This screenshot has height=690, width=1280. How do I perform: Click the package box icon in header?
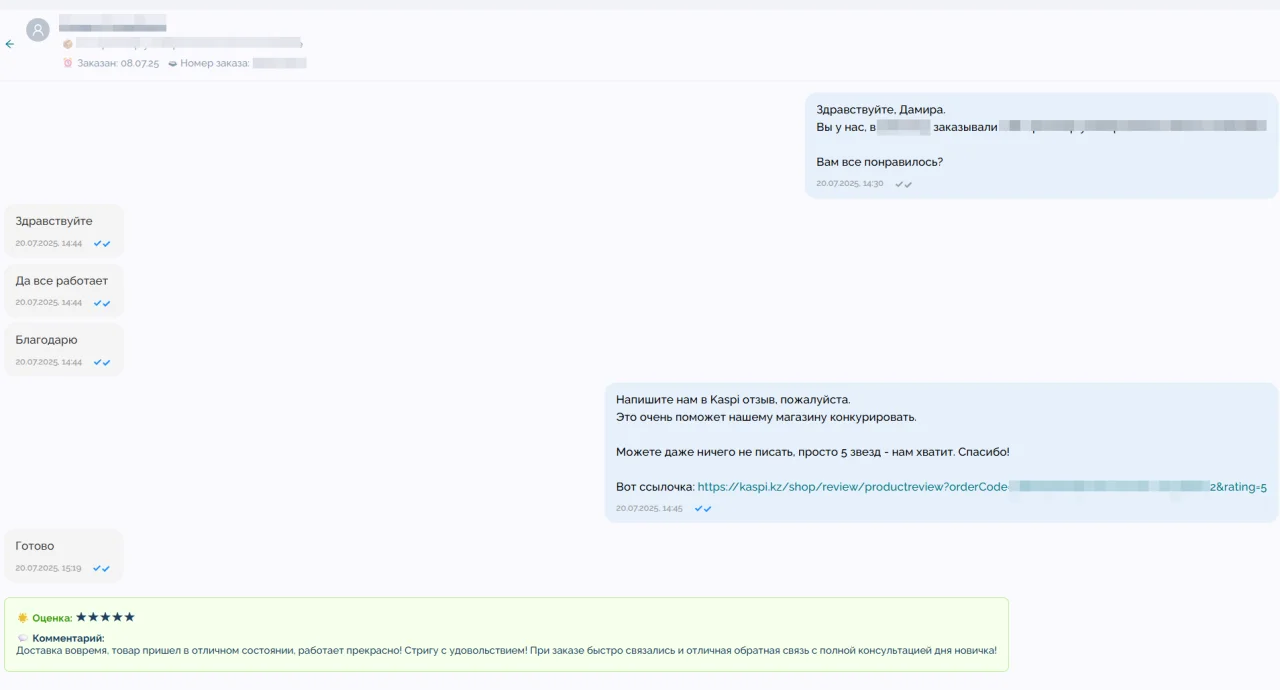[x=68, y=44]
